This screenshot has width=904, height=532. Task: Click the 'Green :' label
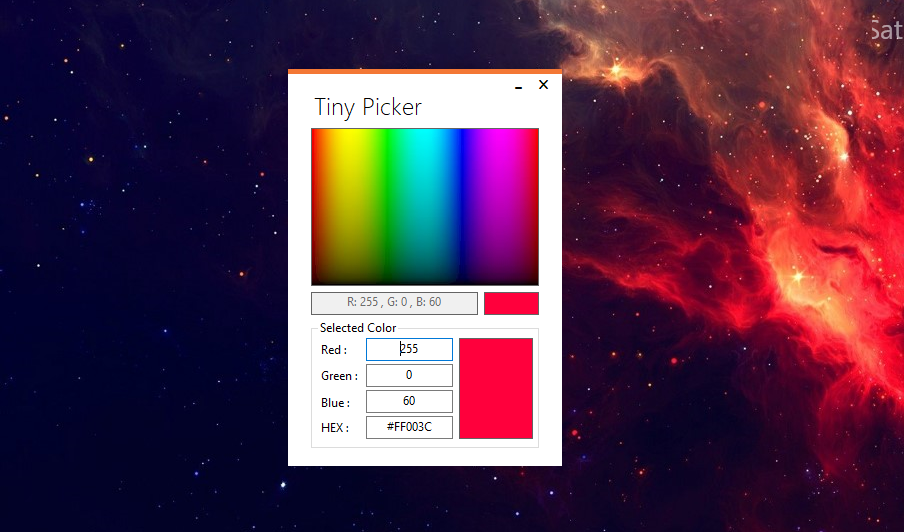[339, 376]
